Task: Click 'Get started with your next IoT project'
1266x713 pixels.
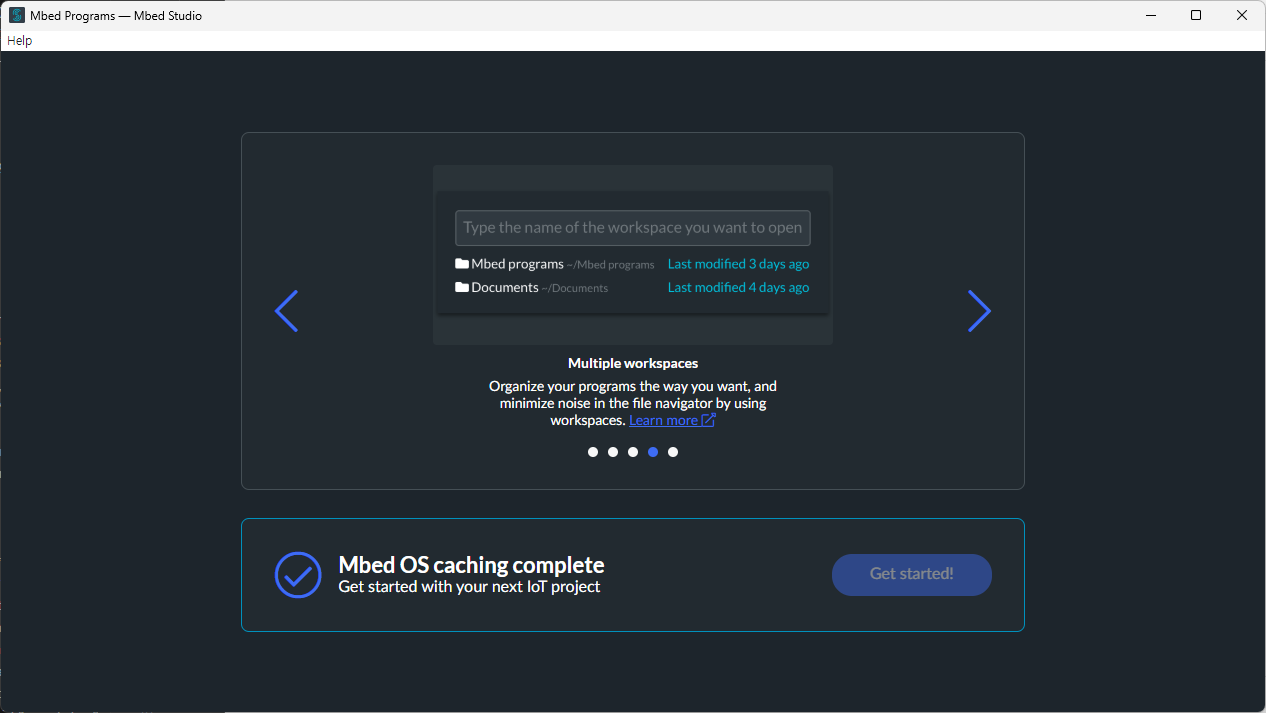Action: pos(470,587)
